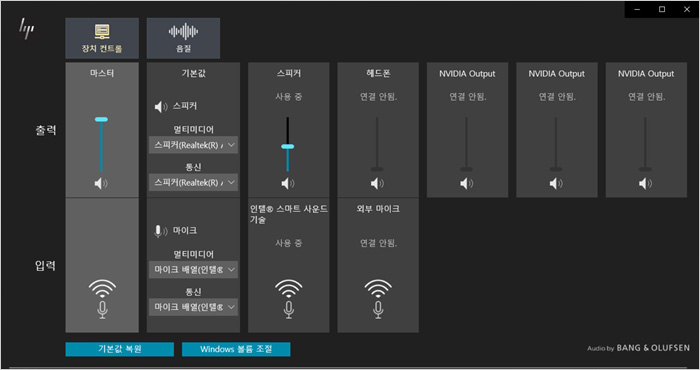Click the HP logo icon
This screenshot has height=370, width=700.
point(26,29)
